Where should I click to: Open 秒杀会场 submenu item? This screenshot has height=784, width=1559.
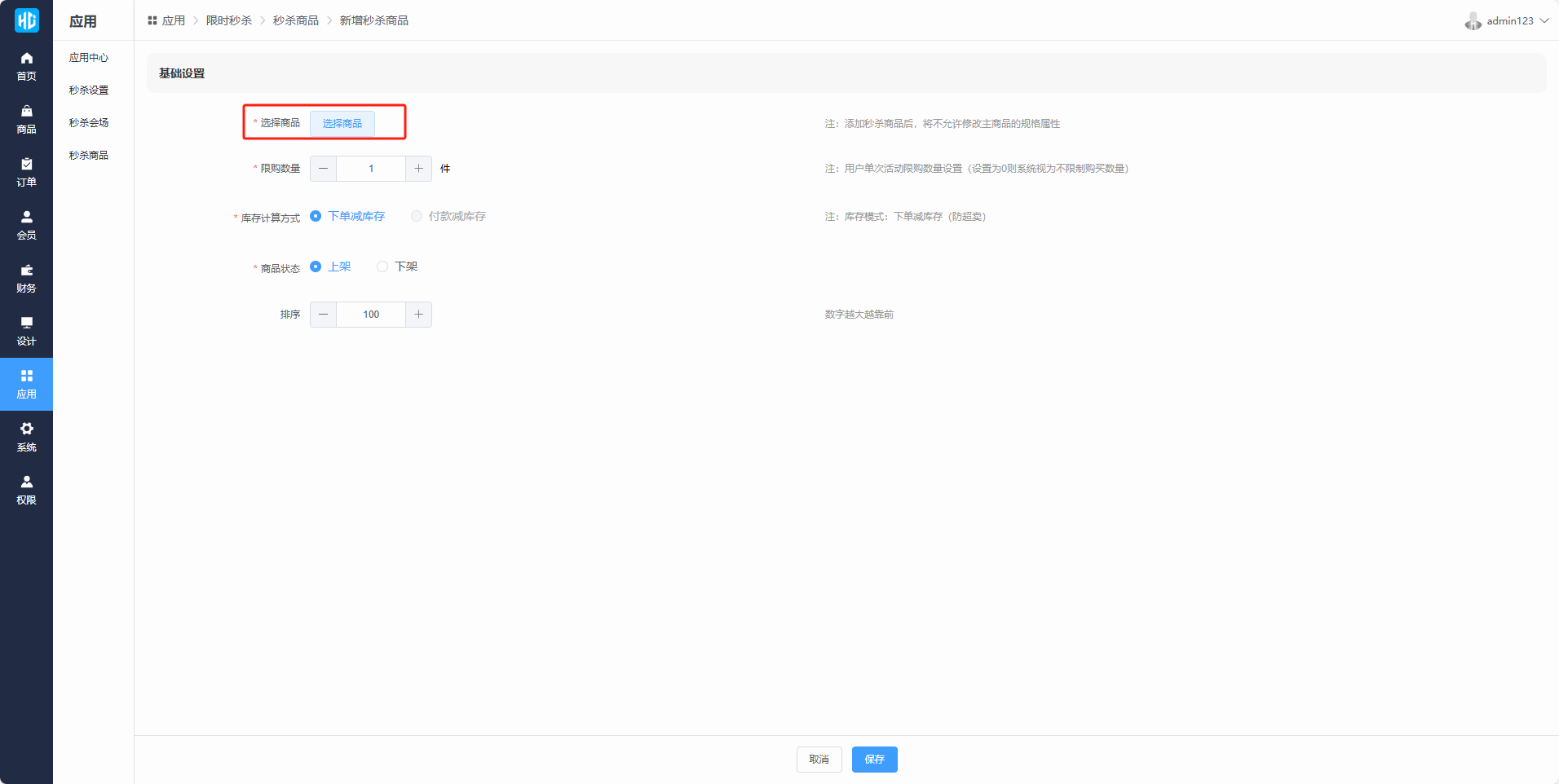(x=89, y=123)
